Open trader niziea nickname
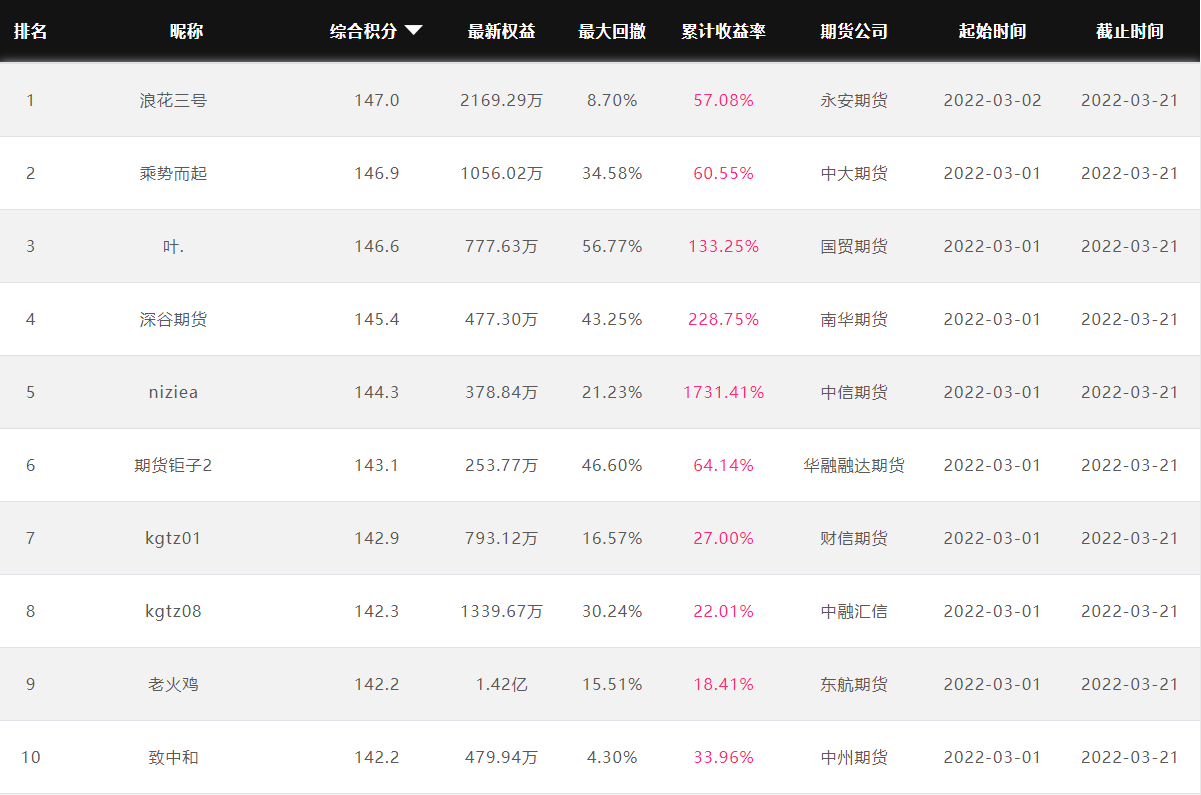Image resolution: width=1201 pixels, height=795 pixels. (174, 392)
